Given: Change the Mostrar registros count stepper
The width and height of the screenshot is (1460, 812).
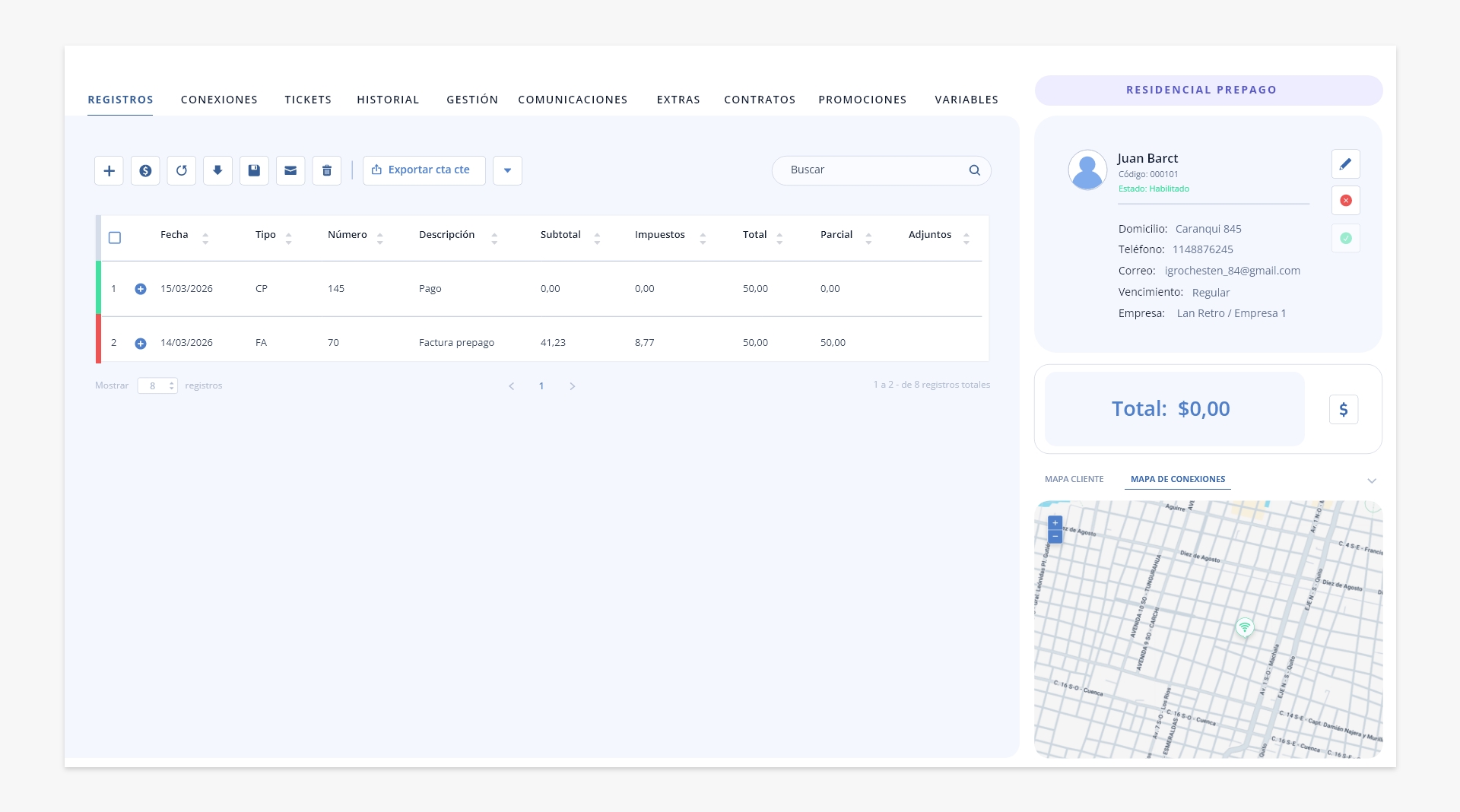Looking at the screenshot, I should 172,386.
